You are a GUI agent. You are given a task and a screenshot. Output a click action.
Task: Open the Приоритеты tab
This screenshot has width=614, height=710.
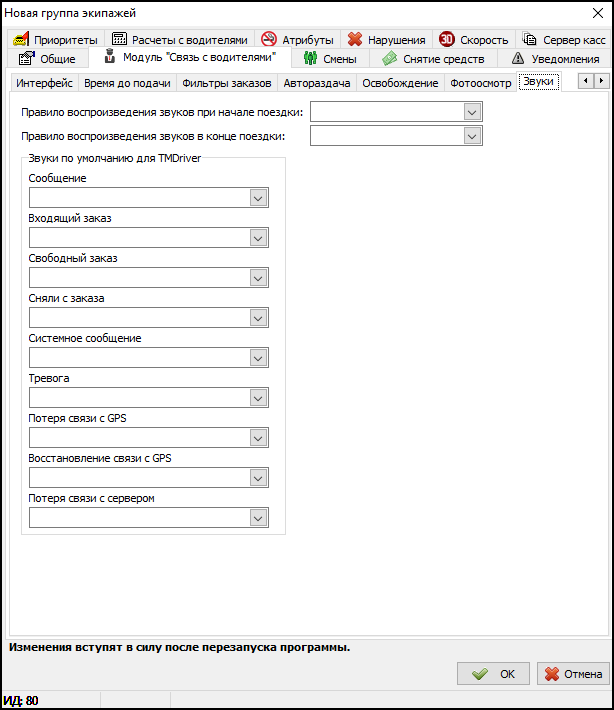point(56,40)
